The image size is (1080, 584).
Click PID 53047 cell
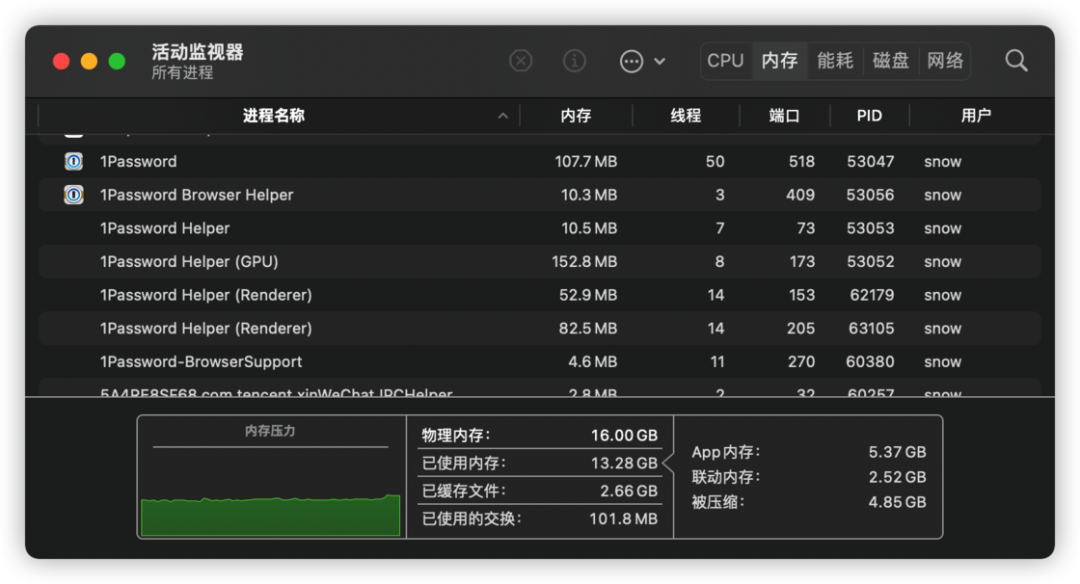coord(871,161)
